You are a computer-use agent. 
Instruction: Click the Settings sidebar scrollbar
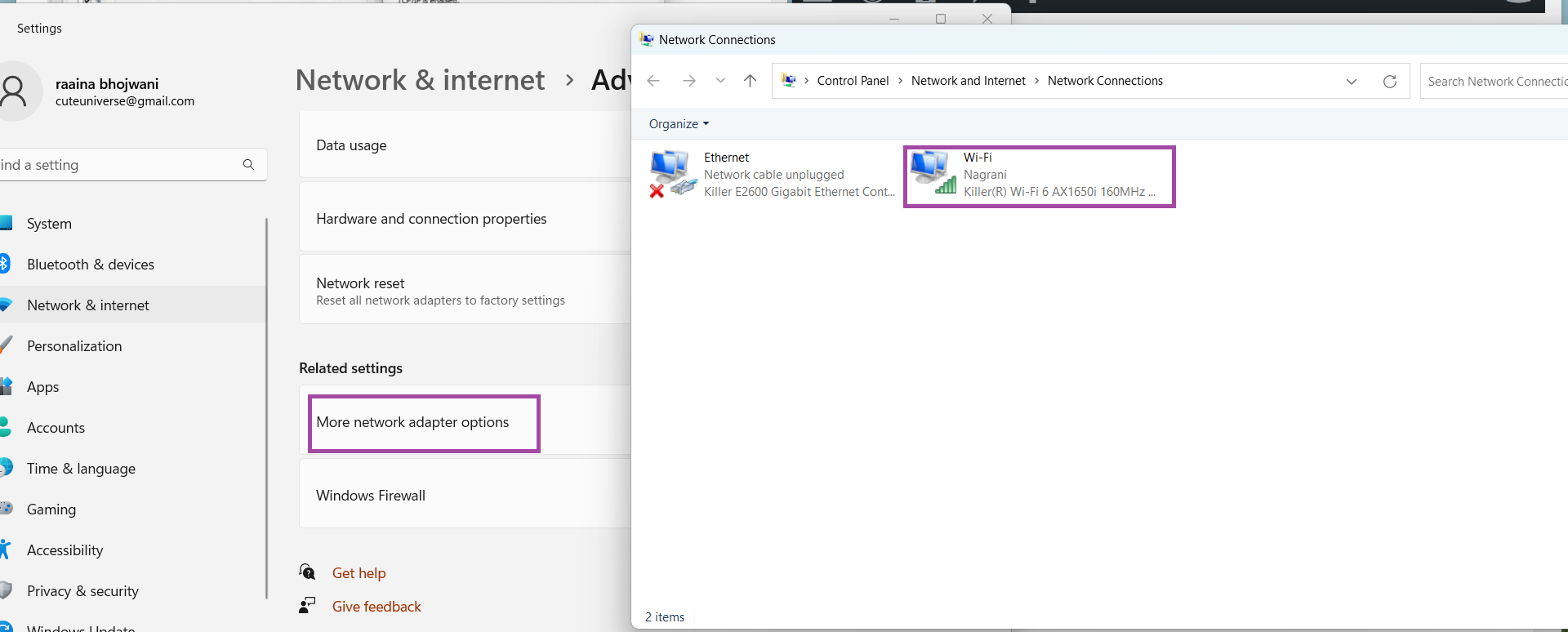coord(266,408)
